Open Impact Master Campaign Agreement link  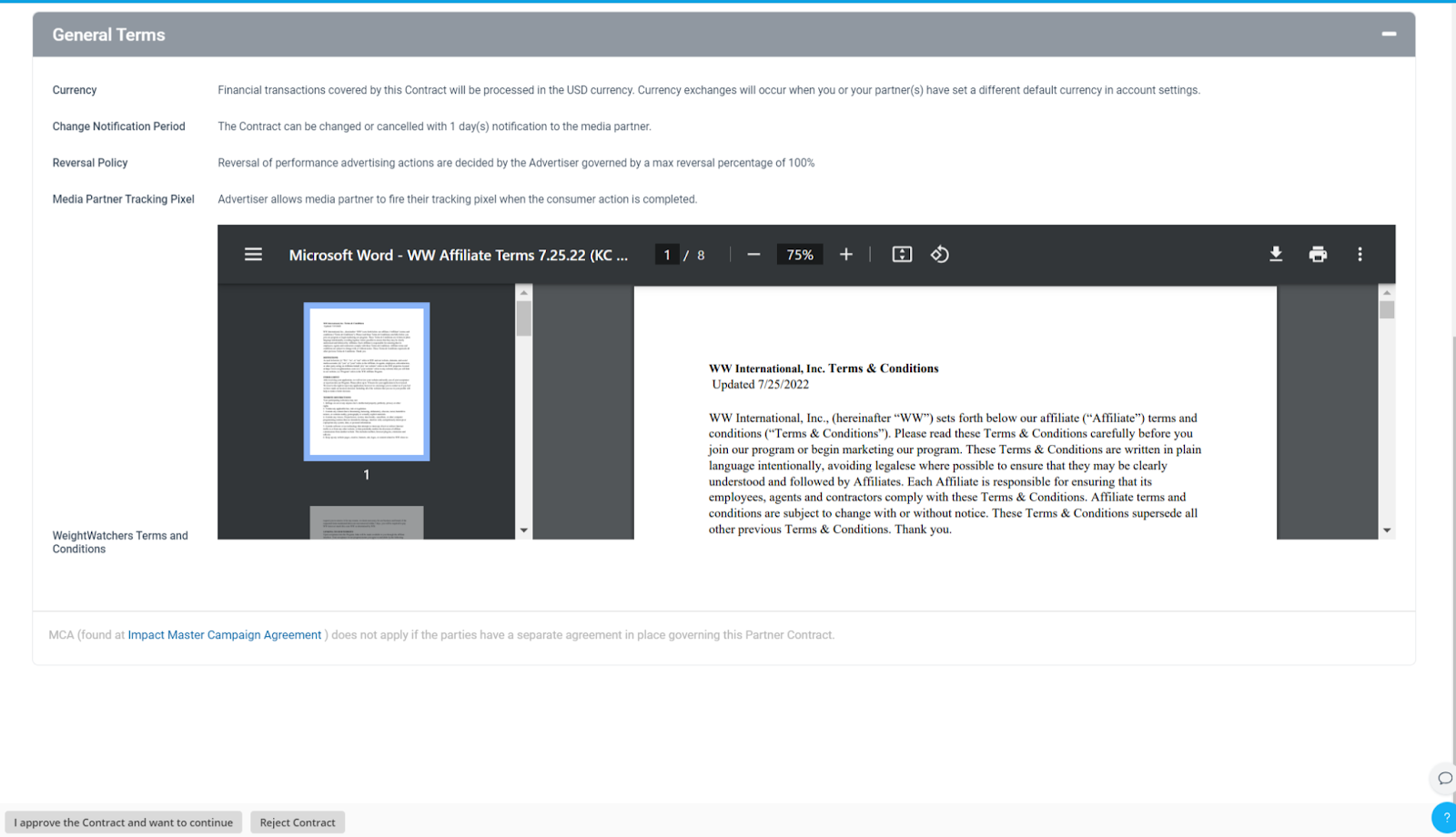(x=225, y=635)
